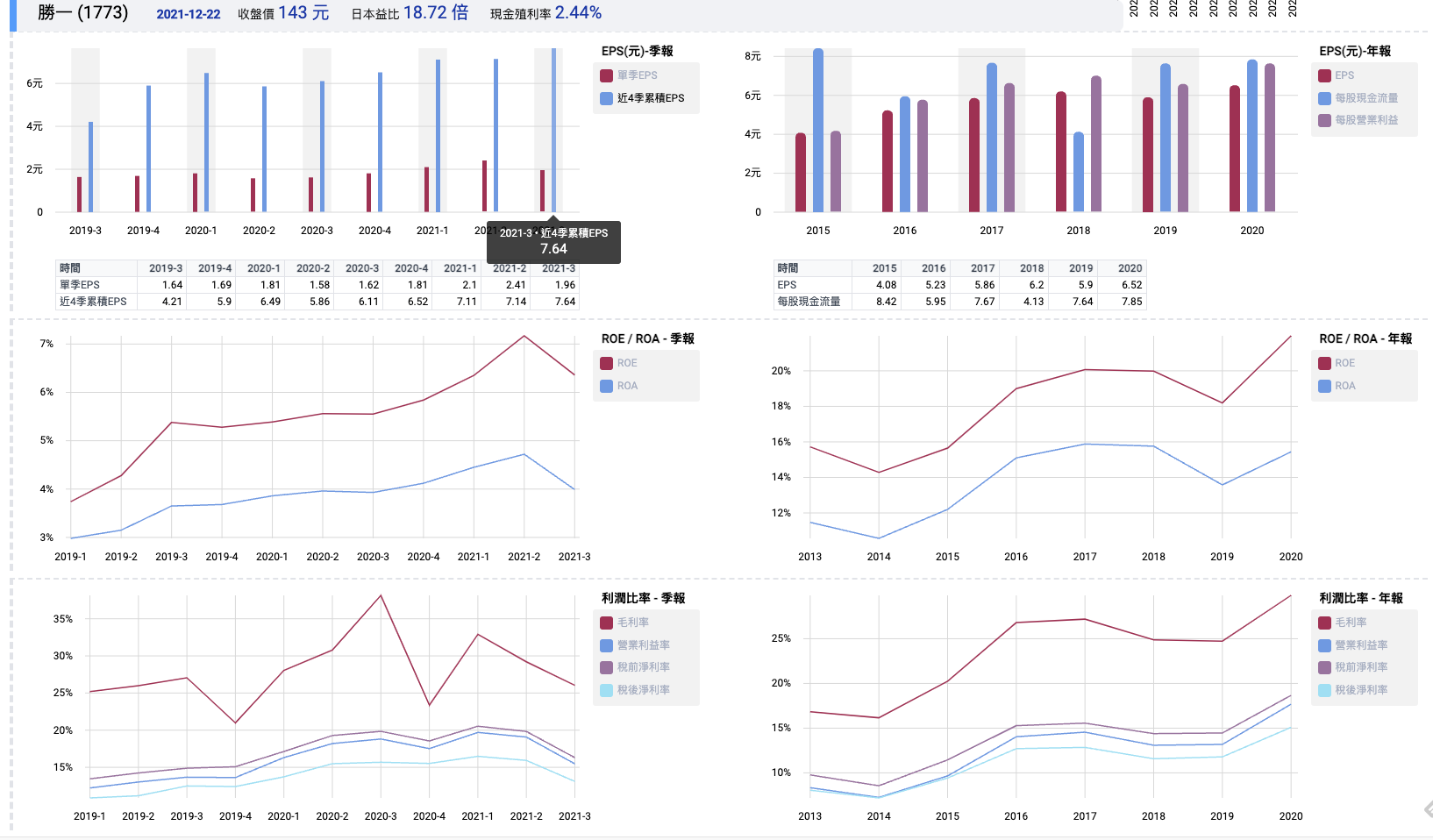Viewport: 1433px width, 840px height.
Task: Click chart title ROE / ROA - 年報
Action: point(1365,338)
